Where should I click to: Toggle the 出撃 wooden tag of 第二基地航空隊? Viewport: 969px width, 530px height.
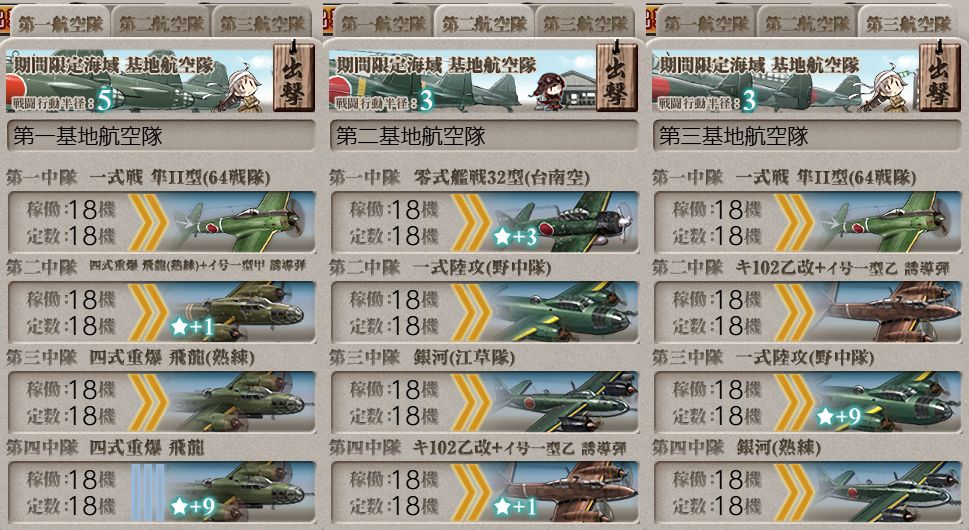pos(616,77)
